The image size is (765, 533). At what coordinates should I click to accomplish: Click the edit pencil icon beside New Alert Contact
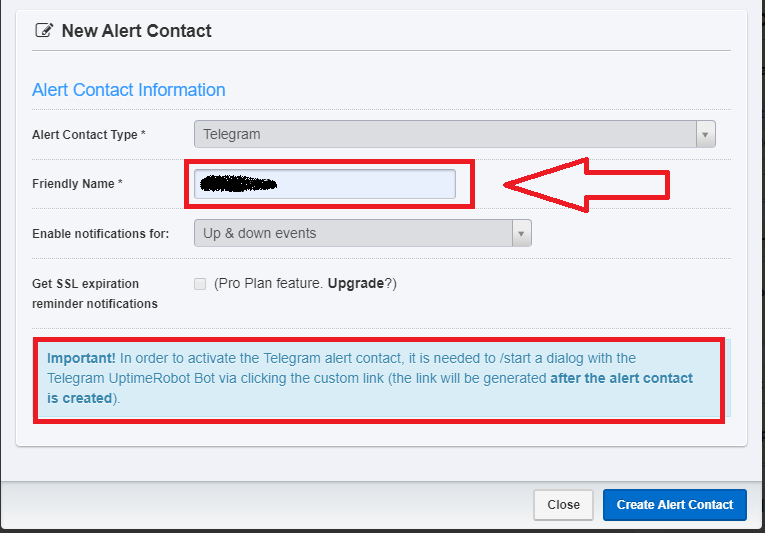[x=44, y=31]
